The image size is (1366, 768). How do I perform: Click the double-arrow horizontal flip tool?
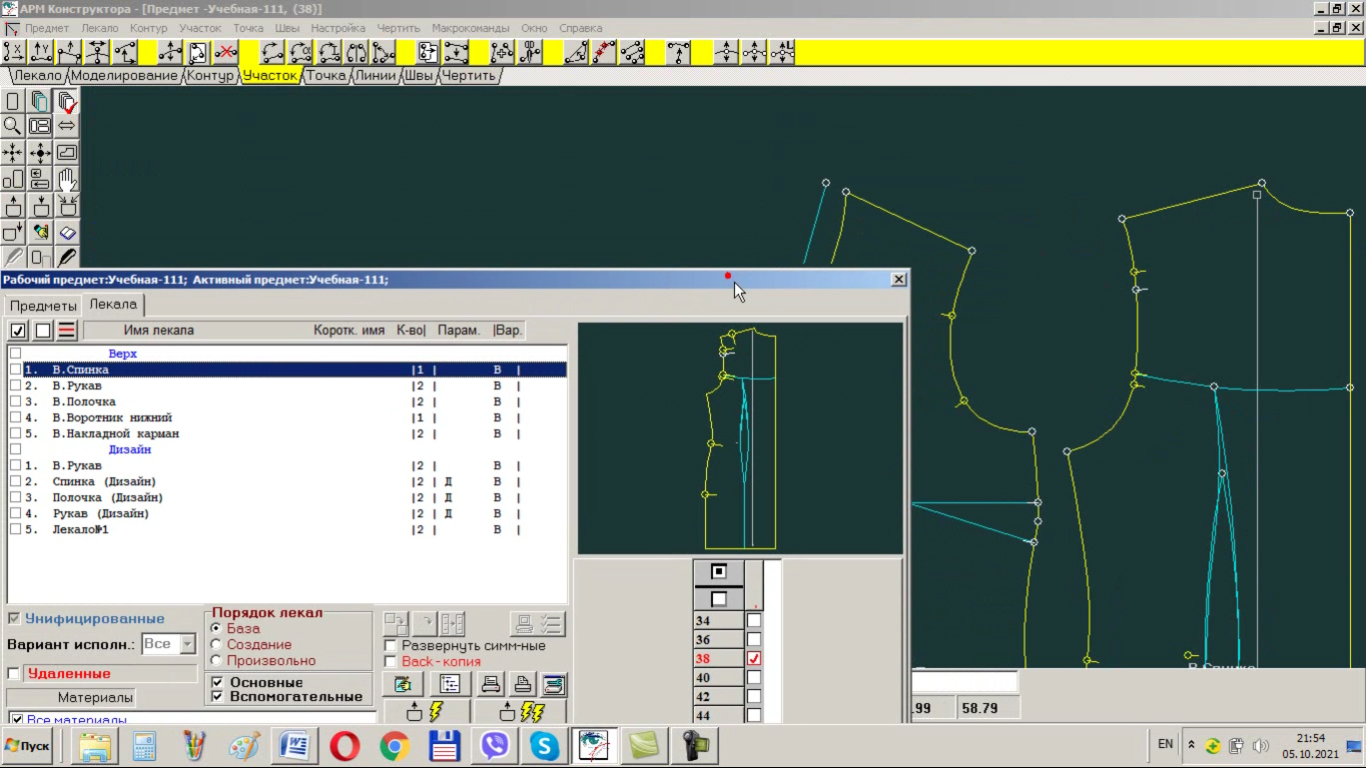pos(67,126)
